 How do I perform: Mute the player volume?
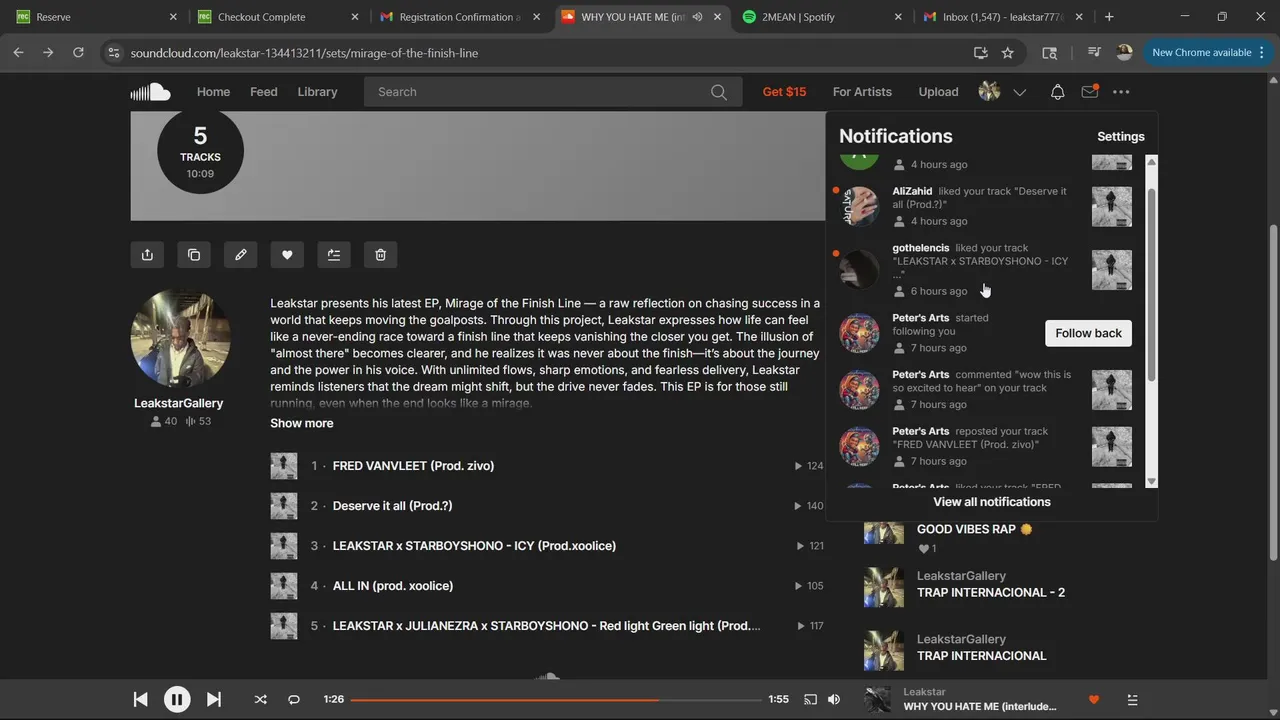[x=834, y=700]
